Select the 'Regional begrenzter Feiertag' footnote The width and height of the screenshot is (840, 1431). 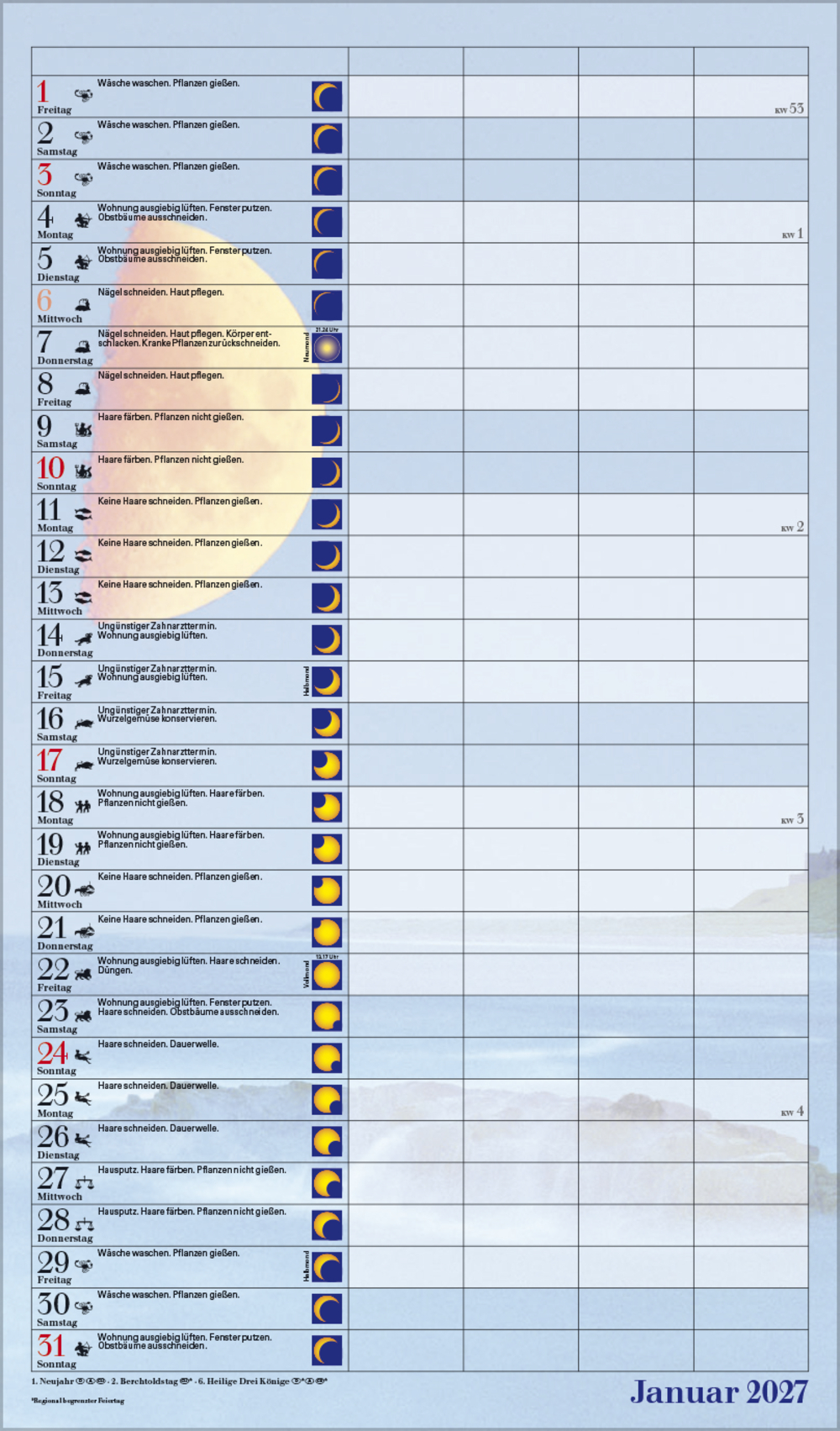click(77, 1401)
